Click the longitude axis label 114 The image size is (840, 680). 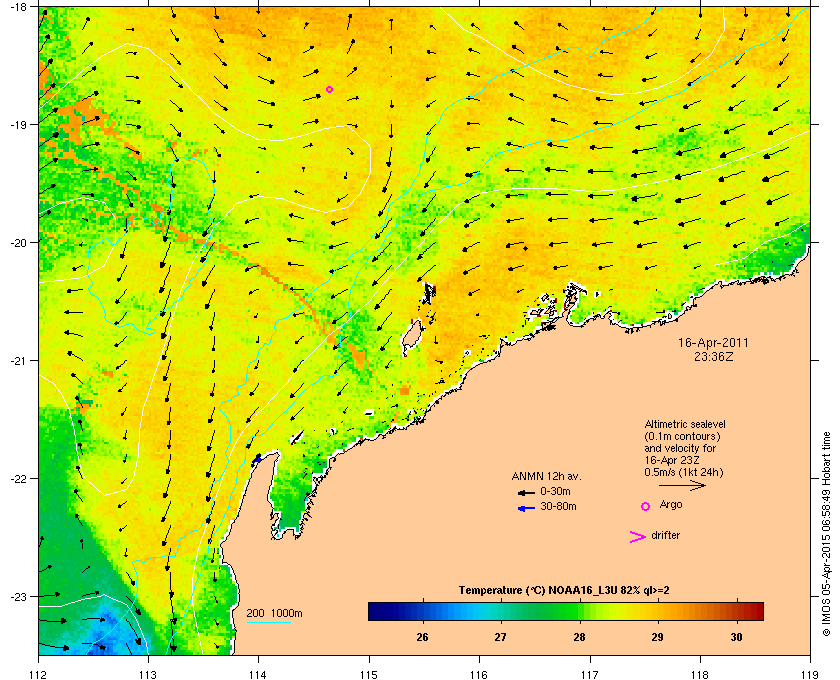[259, 673]
